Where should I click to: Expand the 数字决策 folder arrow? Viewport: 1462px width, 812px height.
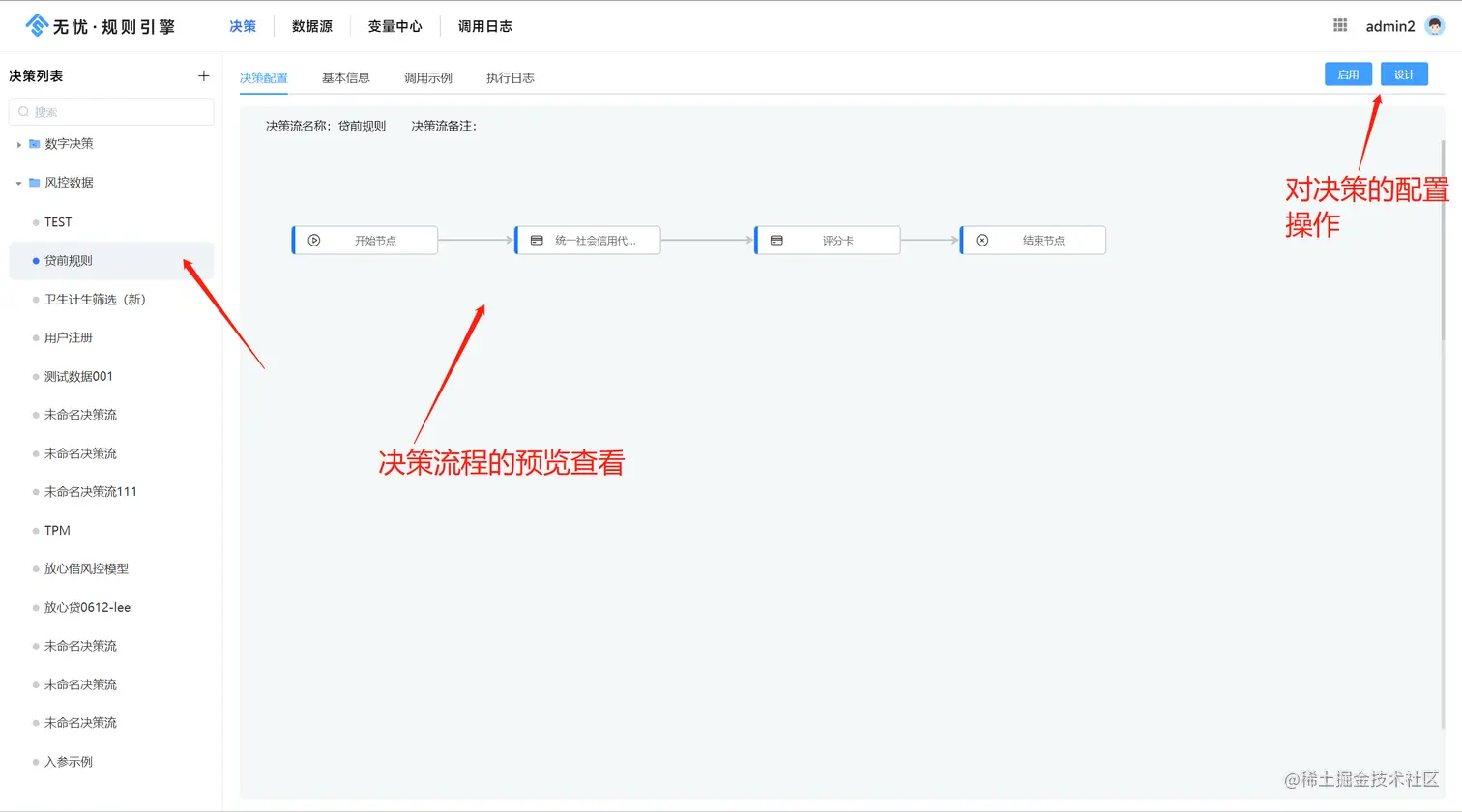[18, 145]
